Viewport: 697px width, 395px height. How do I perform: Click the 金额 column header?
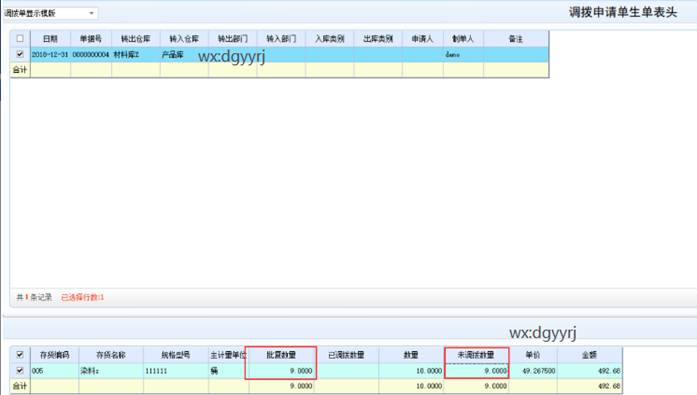click(589, 355)
